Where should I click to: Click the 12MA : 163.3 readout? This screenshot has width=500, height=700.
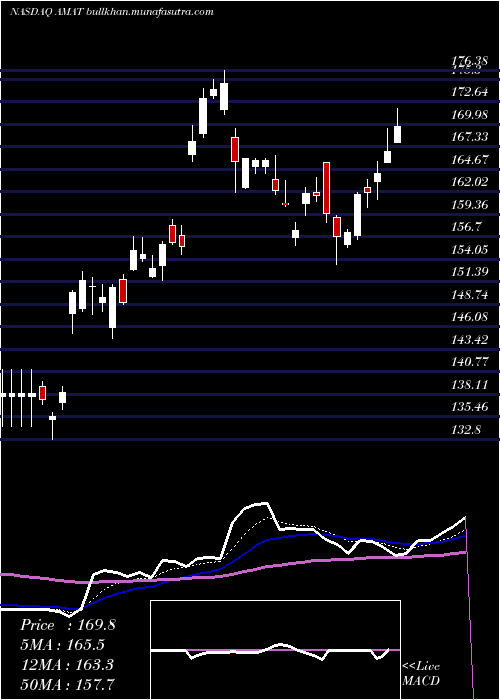(x=66, y=664)
